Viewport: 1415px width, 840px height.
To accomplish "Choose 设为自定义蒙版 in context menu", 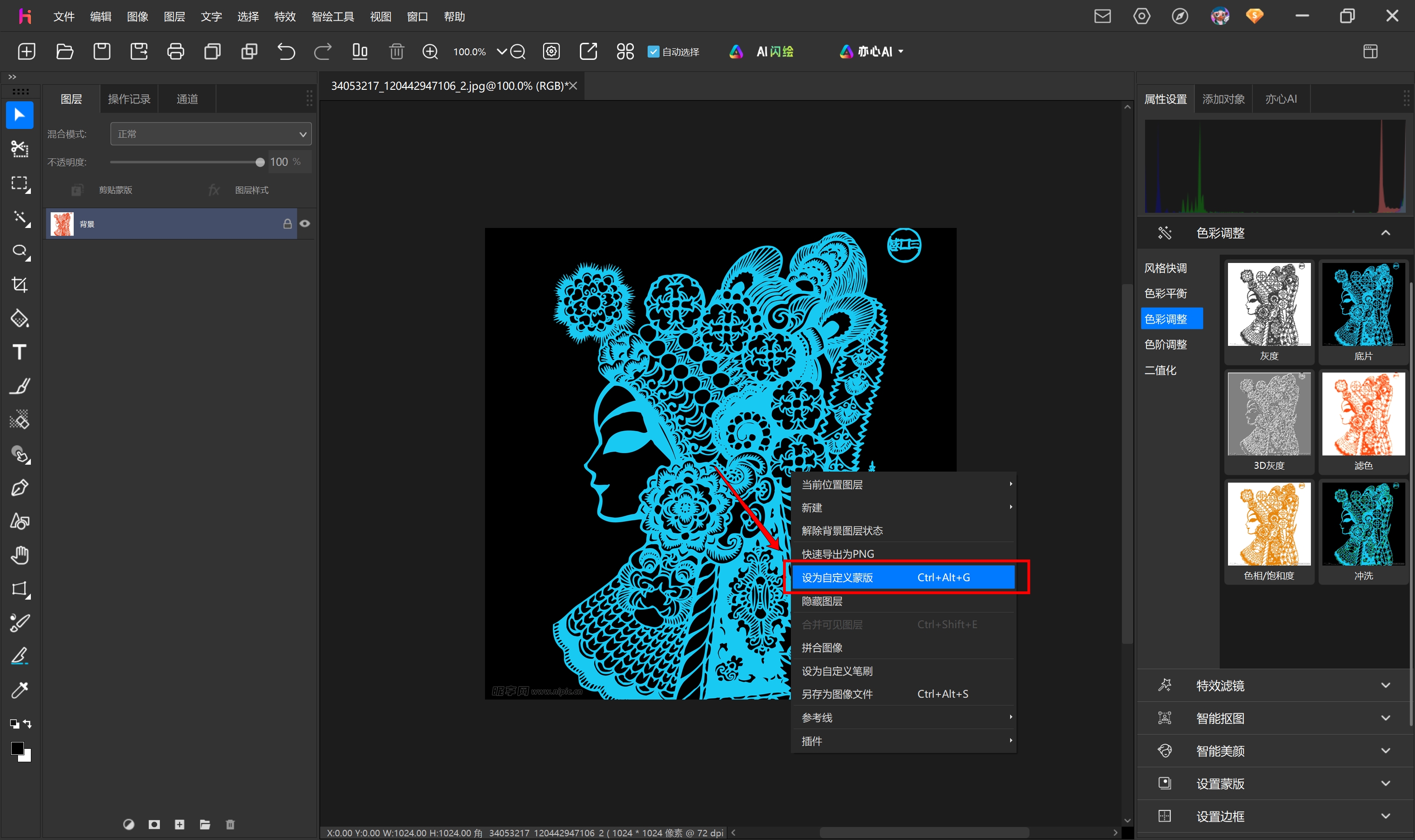I will [x=903, y=577].
